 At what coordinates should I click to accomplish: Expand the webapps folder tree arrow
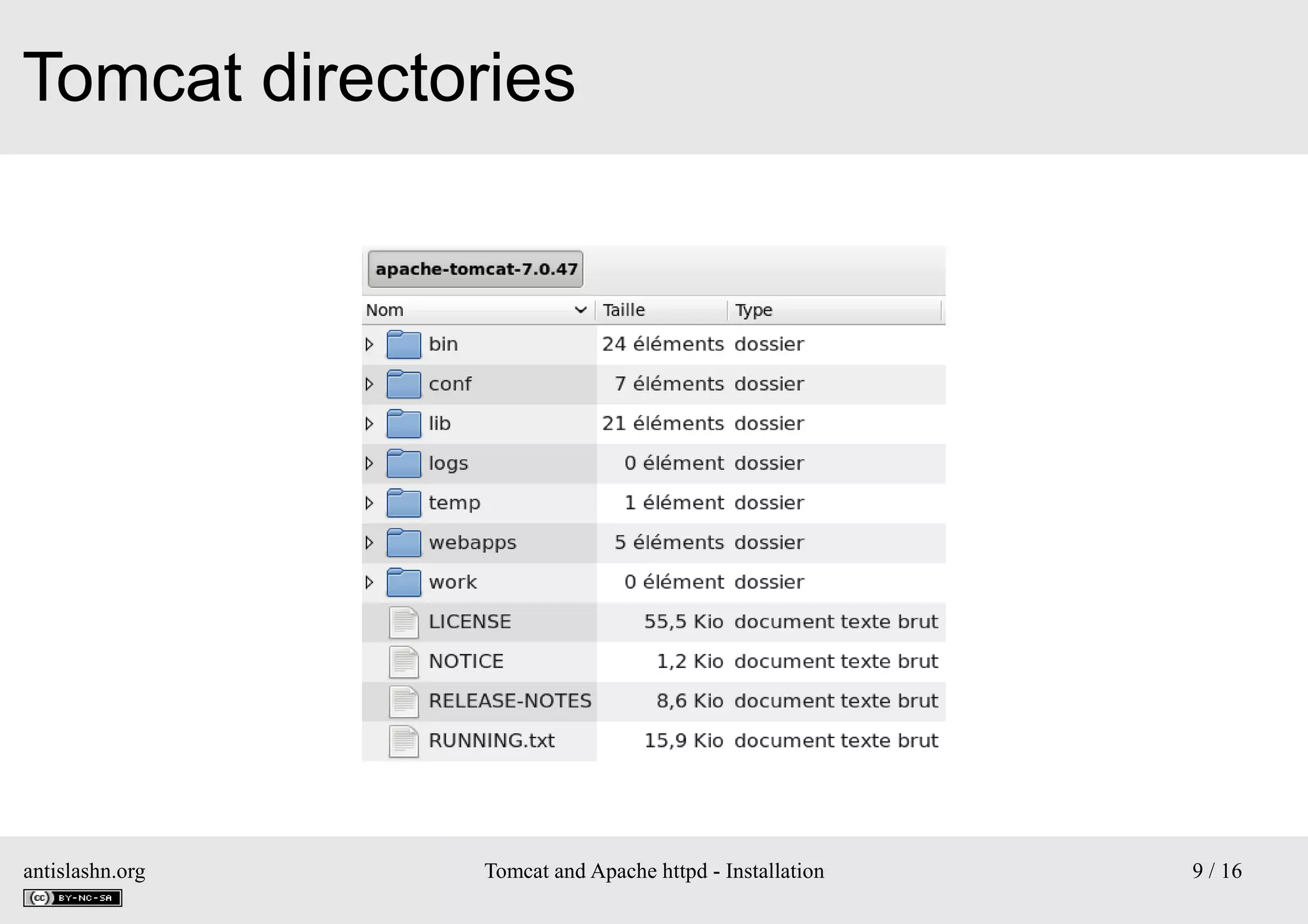click(x=369, y=543)
